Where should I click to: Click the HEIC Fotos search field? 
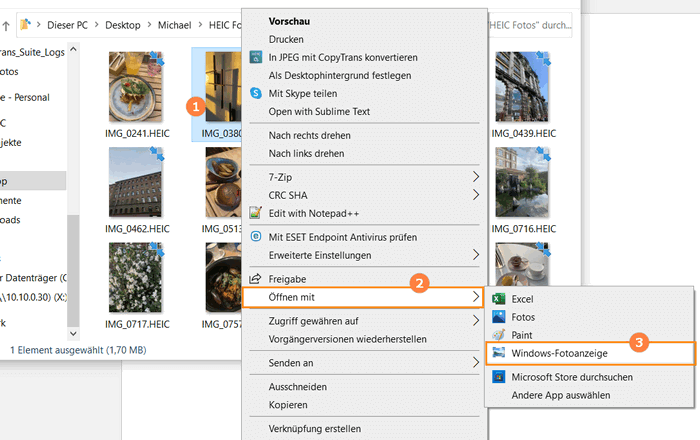tap(530, 25)
